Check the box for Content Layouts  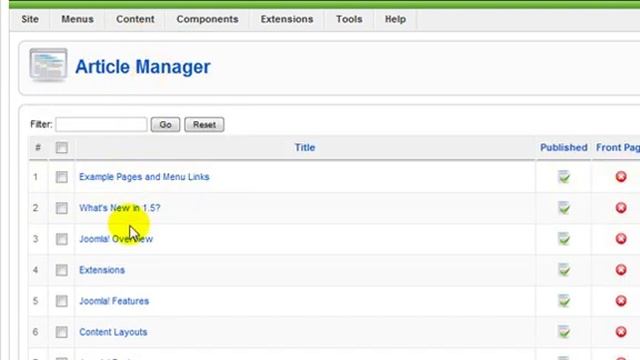click(x=62, y=332)
